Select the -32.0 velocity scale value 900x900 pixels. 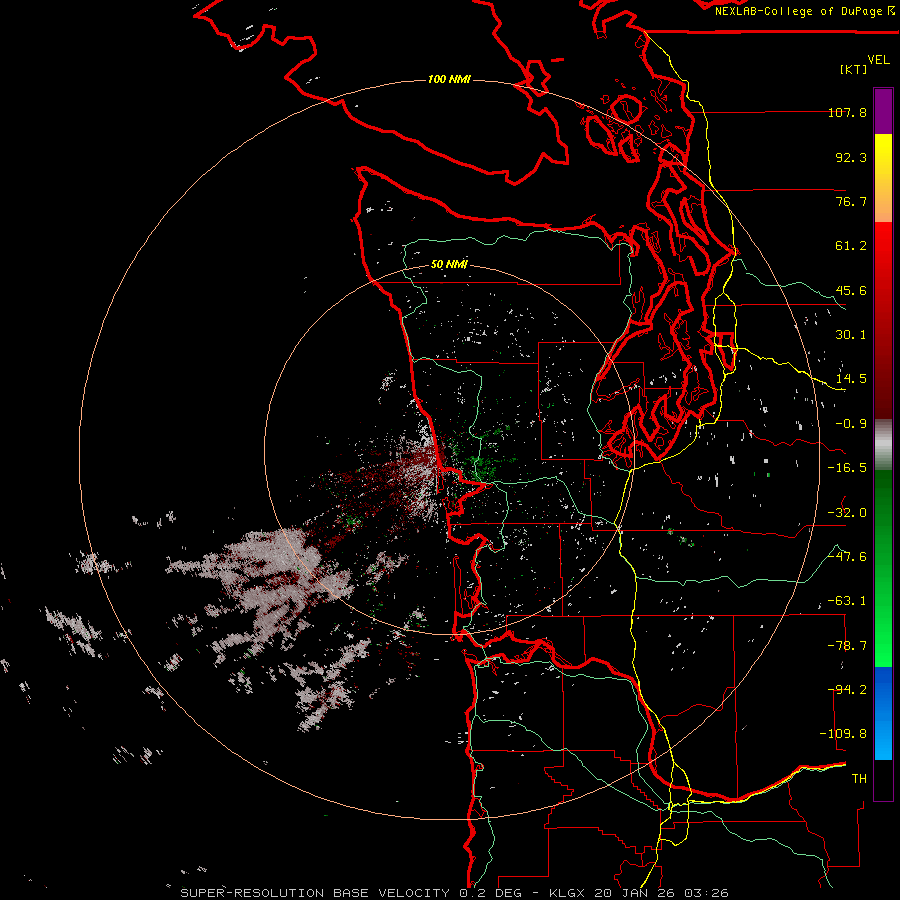pos(847,513)
